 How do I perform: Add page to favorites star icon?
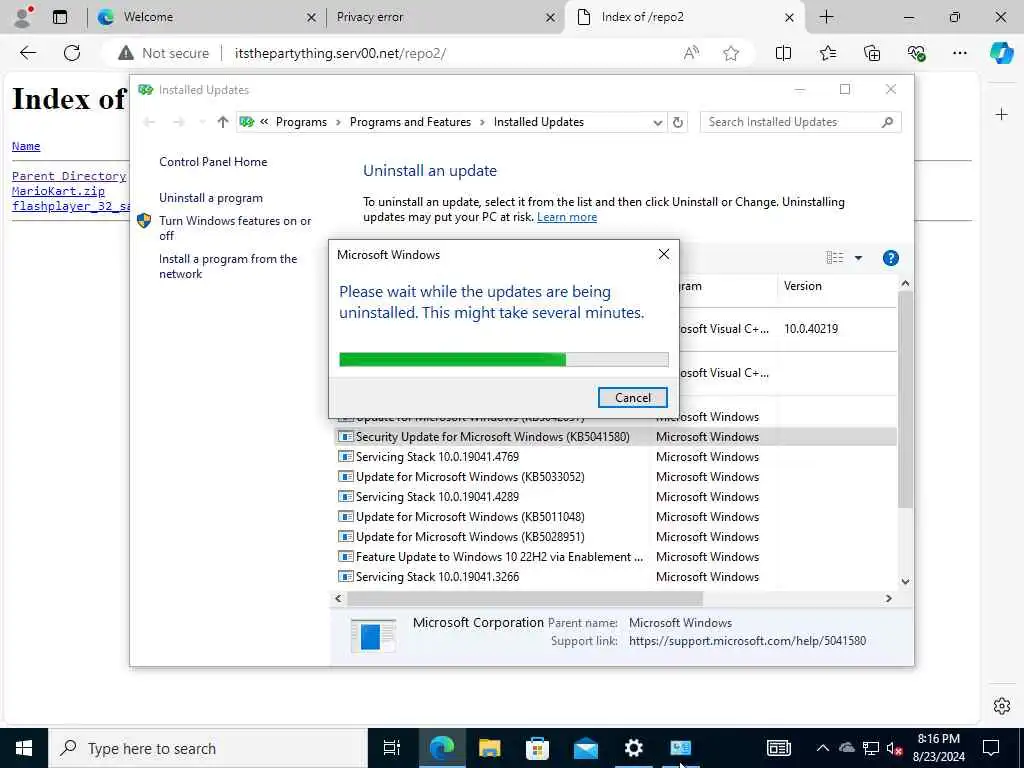coord(731,53)
